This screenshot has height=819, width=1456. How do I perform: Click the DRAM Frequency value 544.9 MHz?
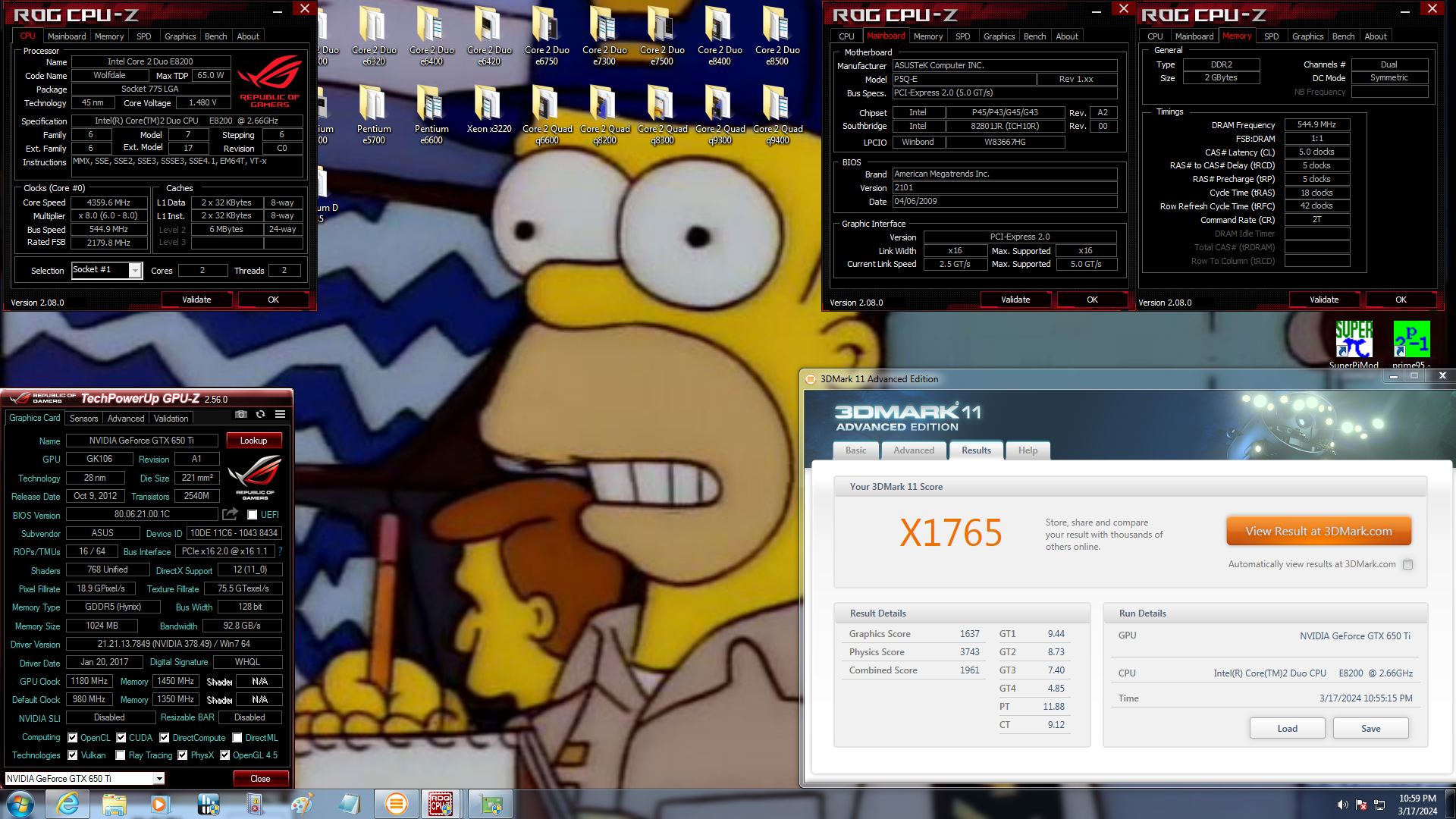pos(1317,124)
